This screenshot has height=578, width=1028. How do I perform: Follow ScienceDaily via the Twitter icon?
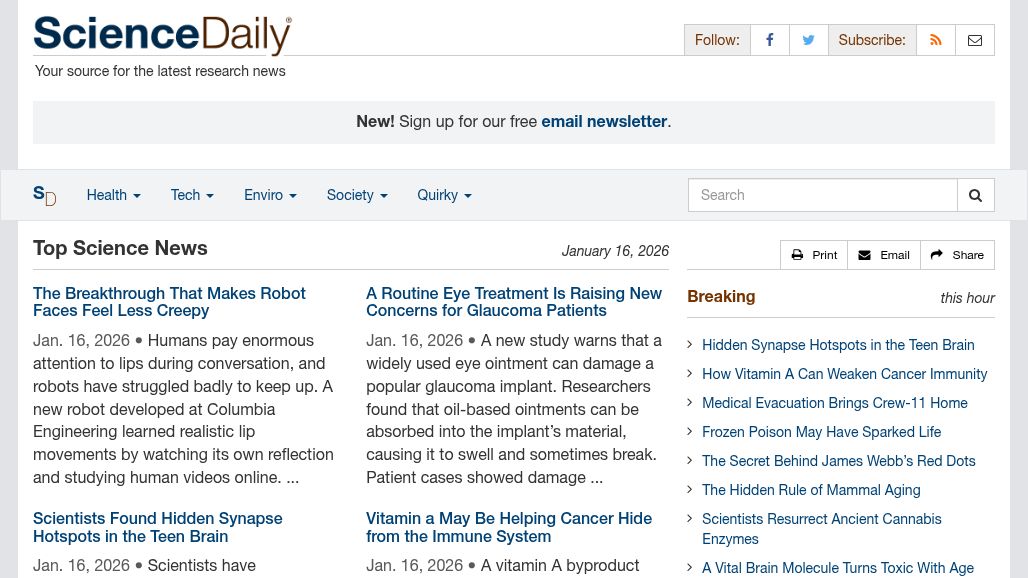point(808,40)
